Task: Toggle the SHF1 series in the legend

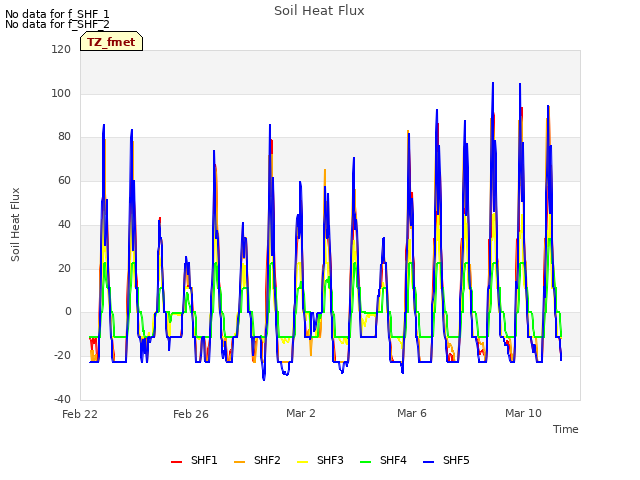Action: pyautogui.click(x=194, y=460)
